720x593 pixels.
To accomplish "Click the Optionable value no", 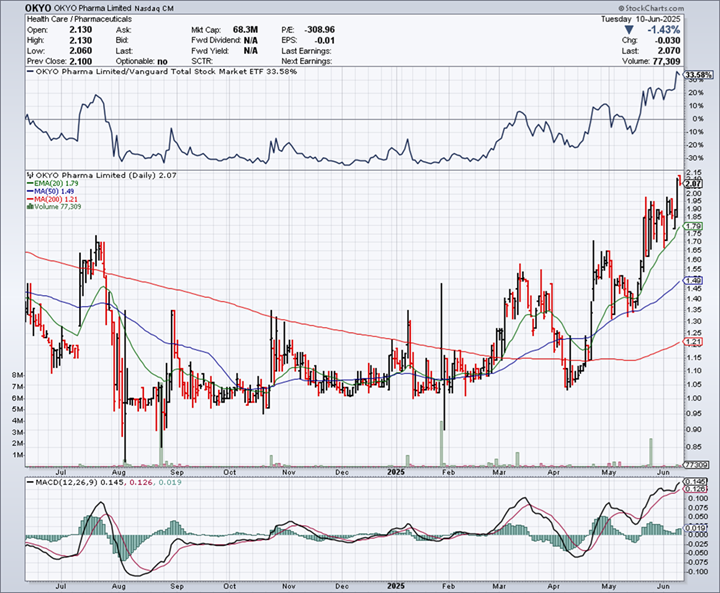I will [x=162, y=62].
